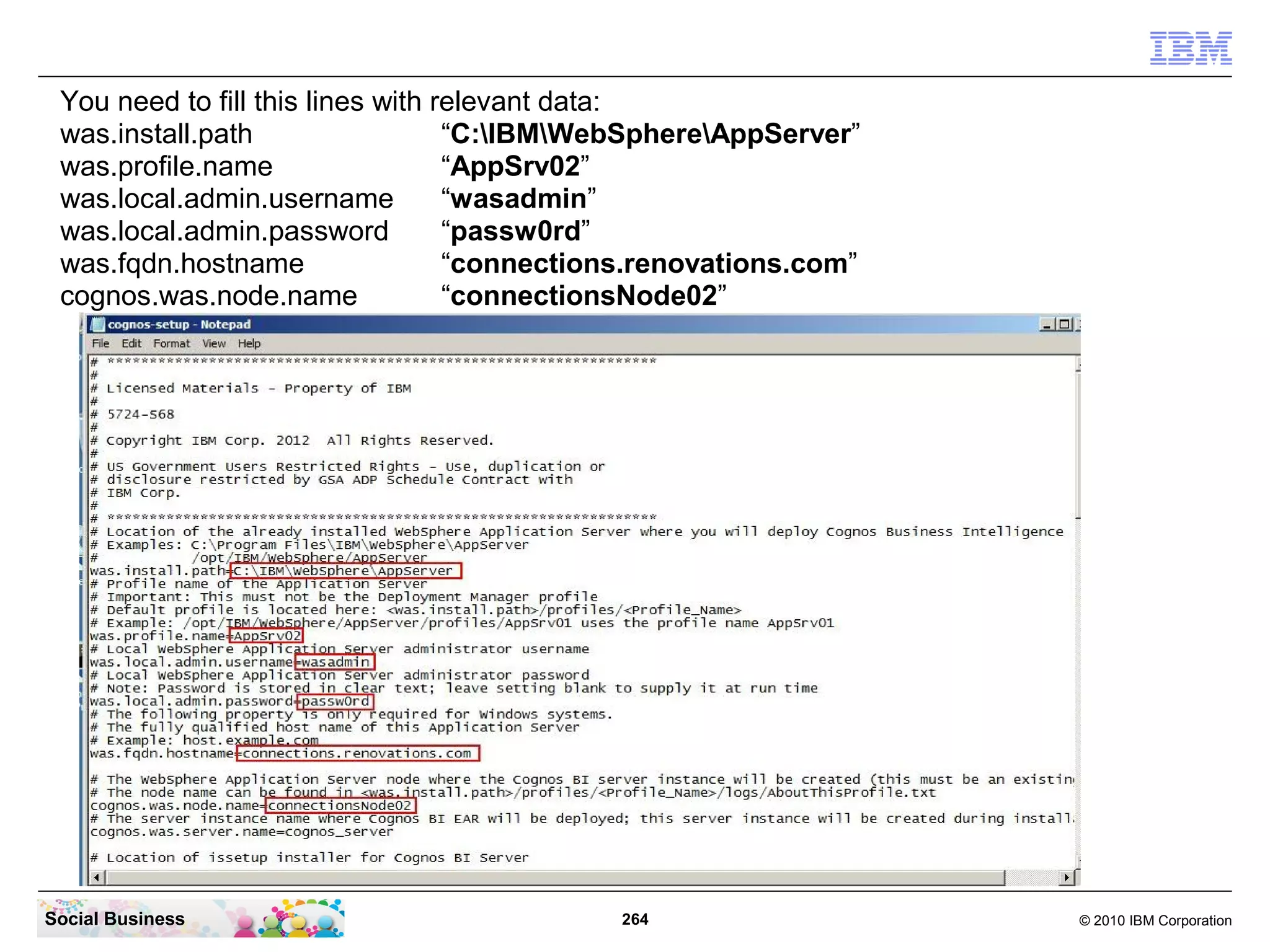
Task: Click the horizontal scrollbar left arrow
Action: (x=97, y=878)
